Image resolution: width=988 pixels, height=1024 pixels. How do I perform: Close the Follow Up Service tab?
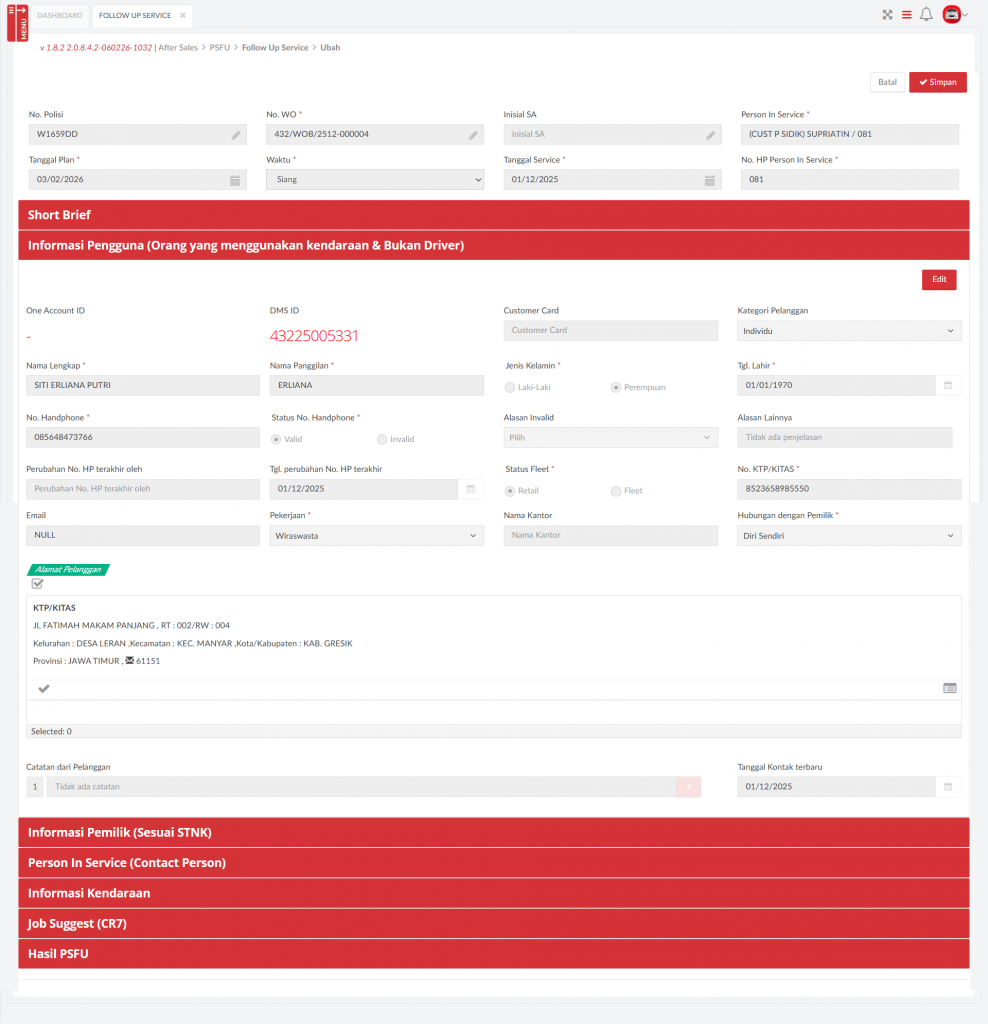[x=183, y=16]
